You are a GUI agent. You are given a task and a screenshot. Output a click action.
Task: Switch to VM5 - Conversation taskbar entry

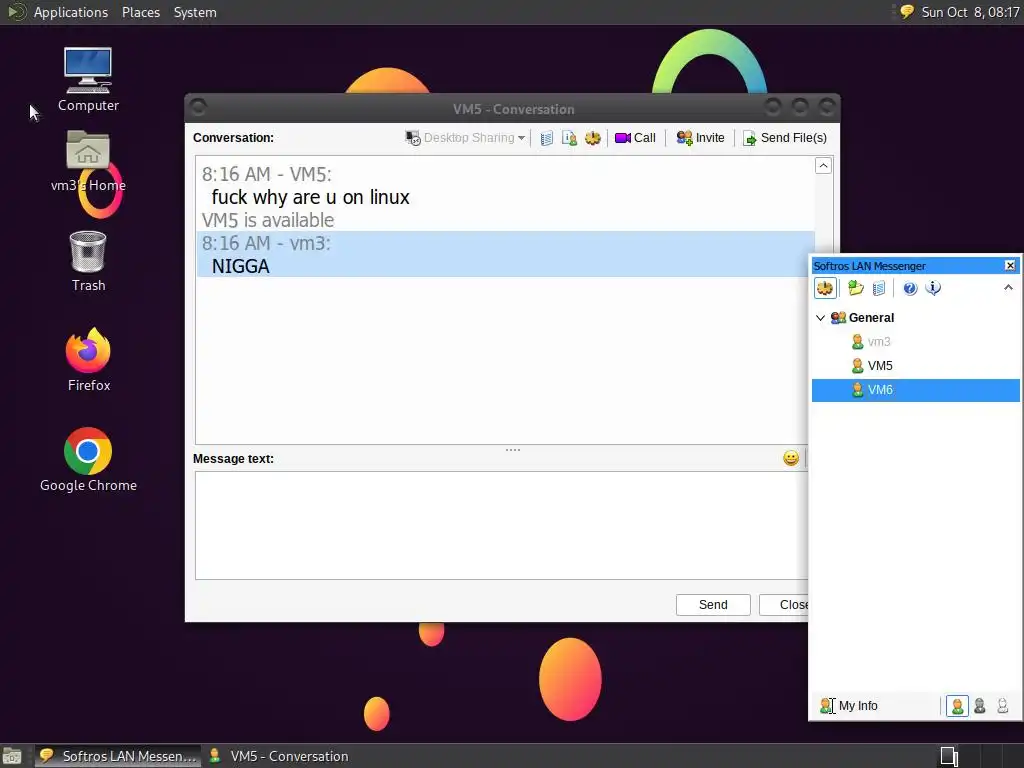pyautogui.click(x=279, y=756)
